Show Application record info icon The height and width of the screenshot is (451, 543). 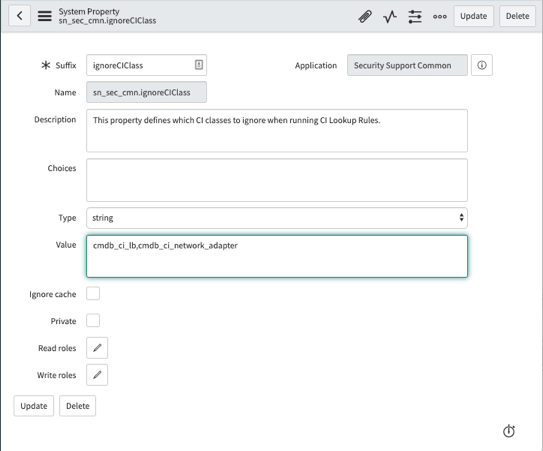coord(482,65)
